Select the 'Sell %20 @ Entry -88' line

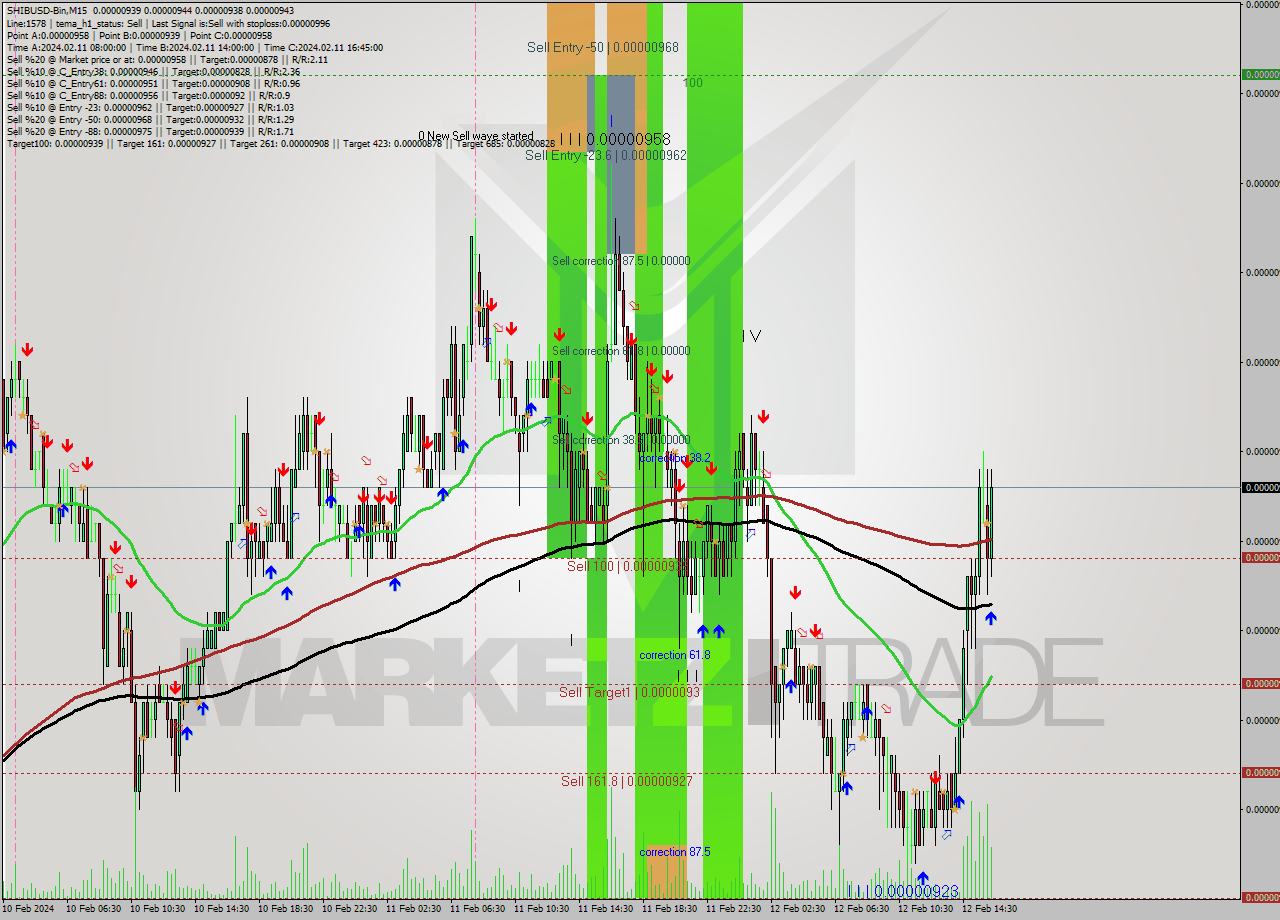[150, 131]
